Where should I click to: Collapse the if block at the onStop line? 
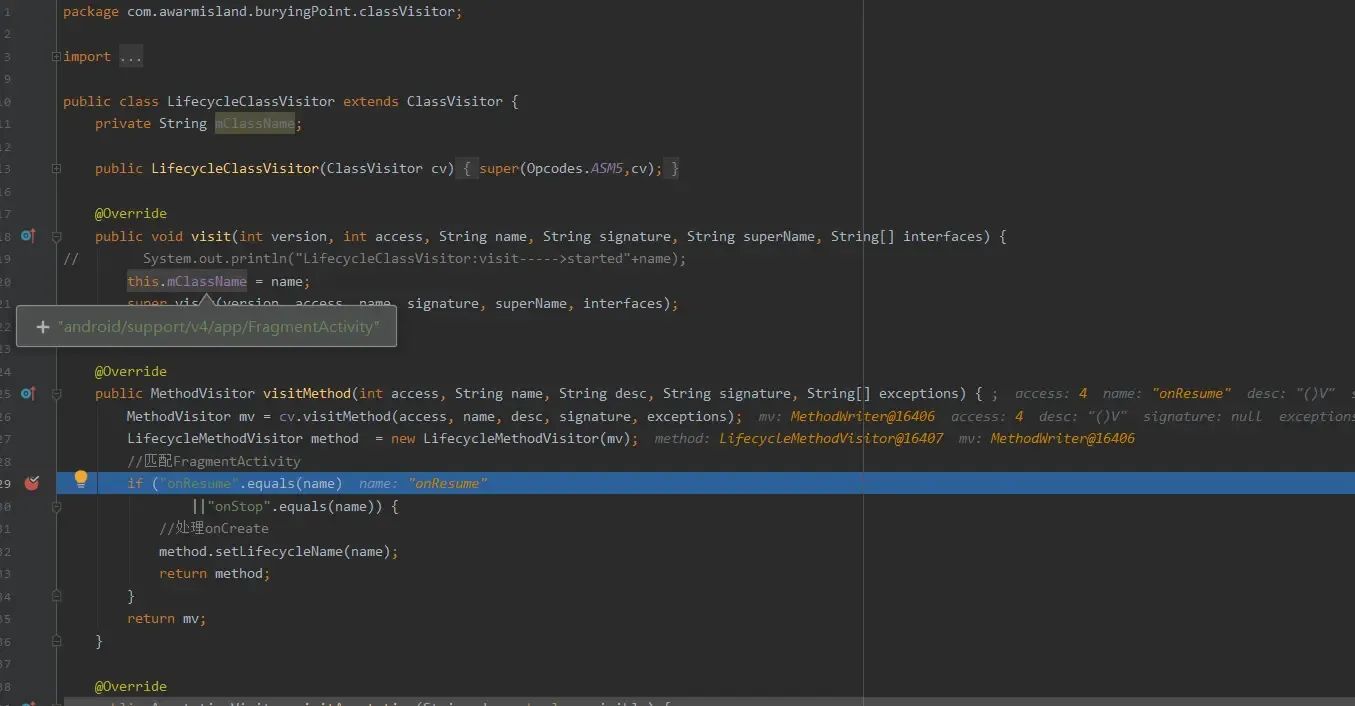point(56,507)
